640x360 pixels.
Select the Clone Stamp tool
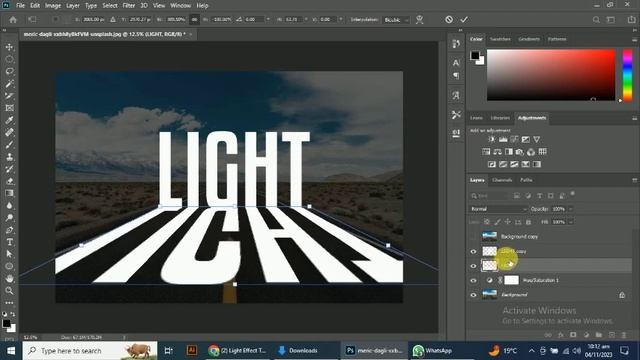coord(9,157)
